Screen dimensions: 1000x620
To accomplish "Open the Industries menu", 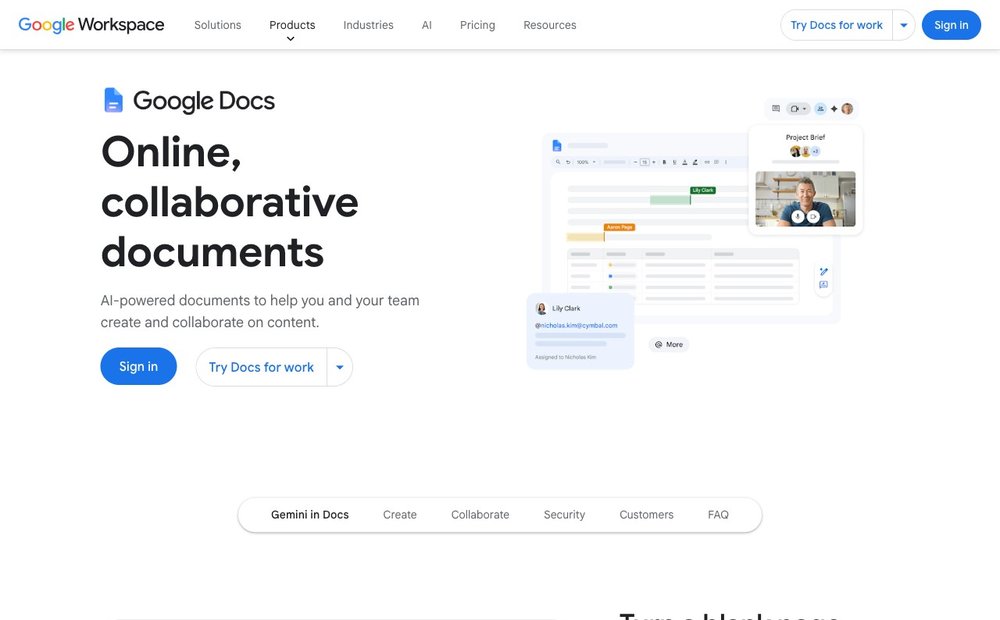I will [368, 25].
